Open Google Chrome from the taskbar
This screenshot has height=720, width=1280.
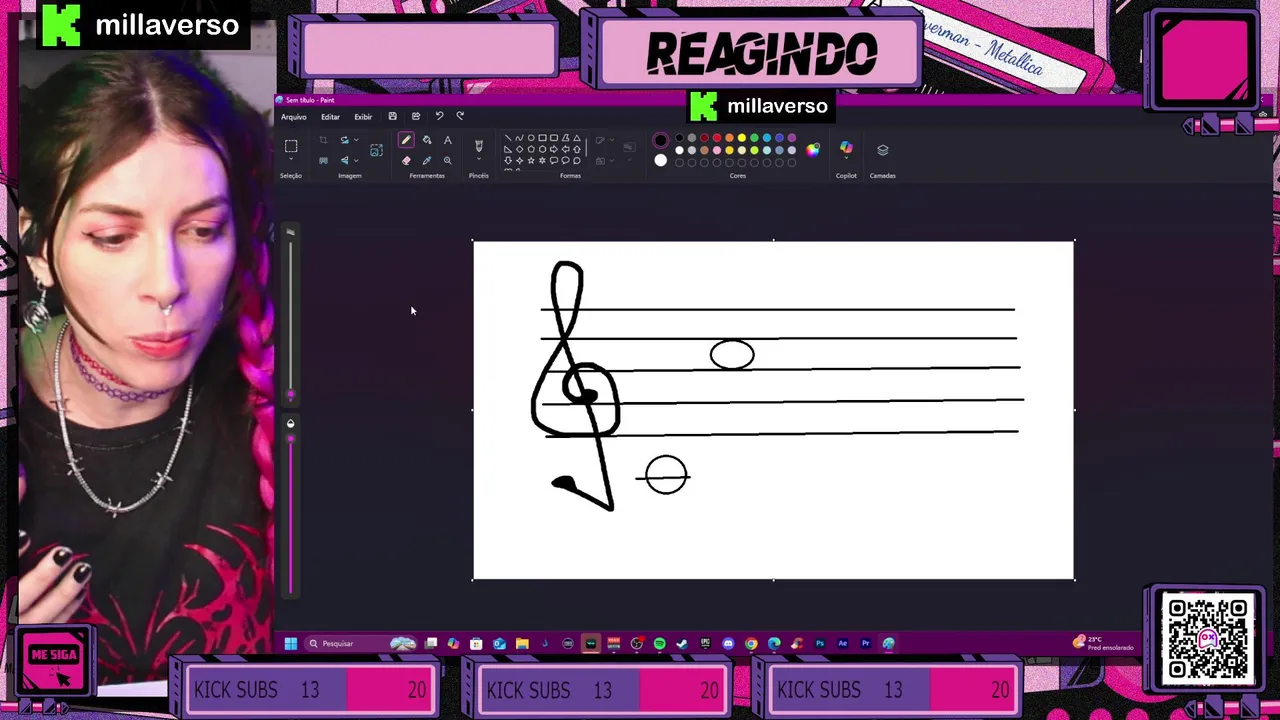(x=751, y=643)
